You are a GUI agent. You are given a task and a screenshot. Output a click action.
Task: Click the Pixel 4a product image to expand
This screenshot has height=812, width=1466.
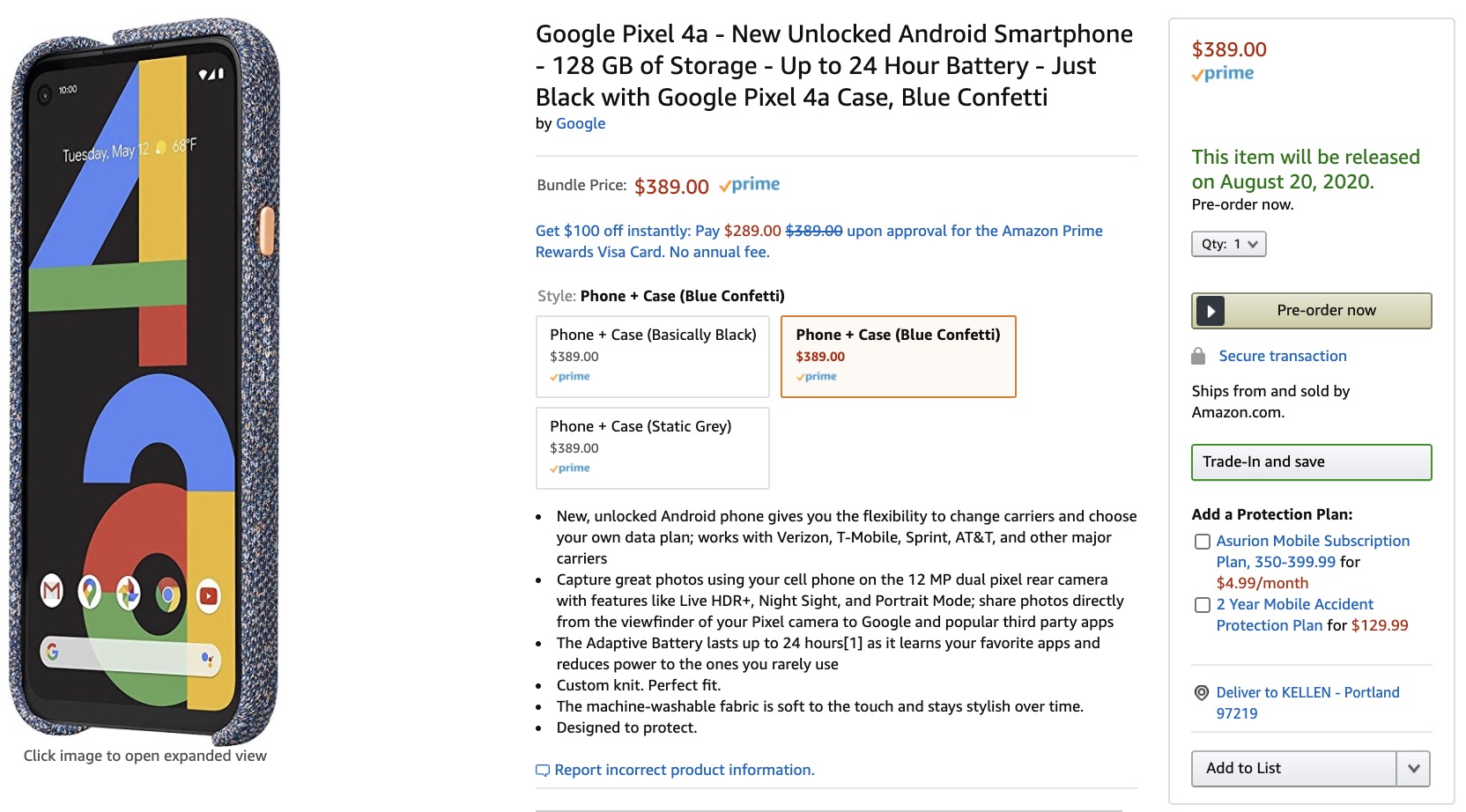click(145, 379)
